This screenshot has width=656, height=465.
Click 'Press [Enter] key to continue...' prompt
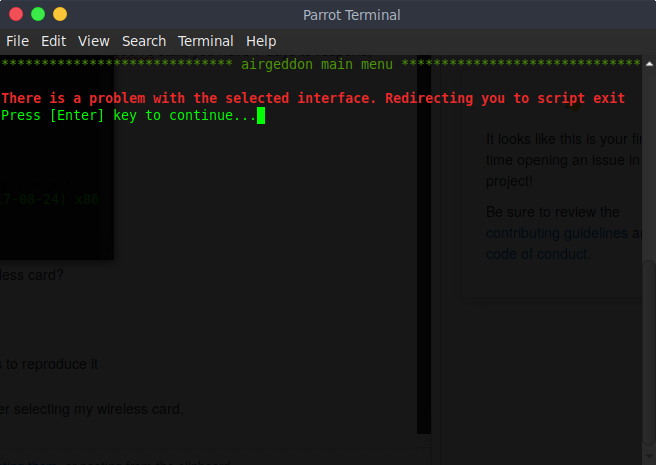point(128,116)
